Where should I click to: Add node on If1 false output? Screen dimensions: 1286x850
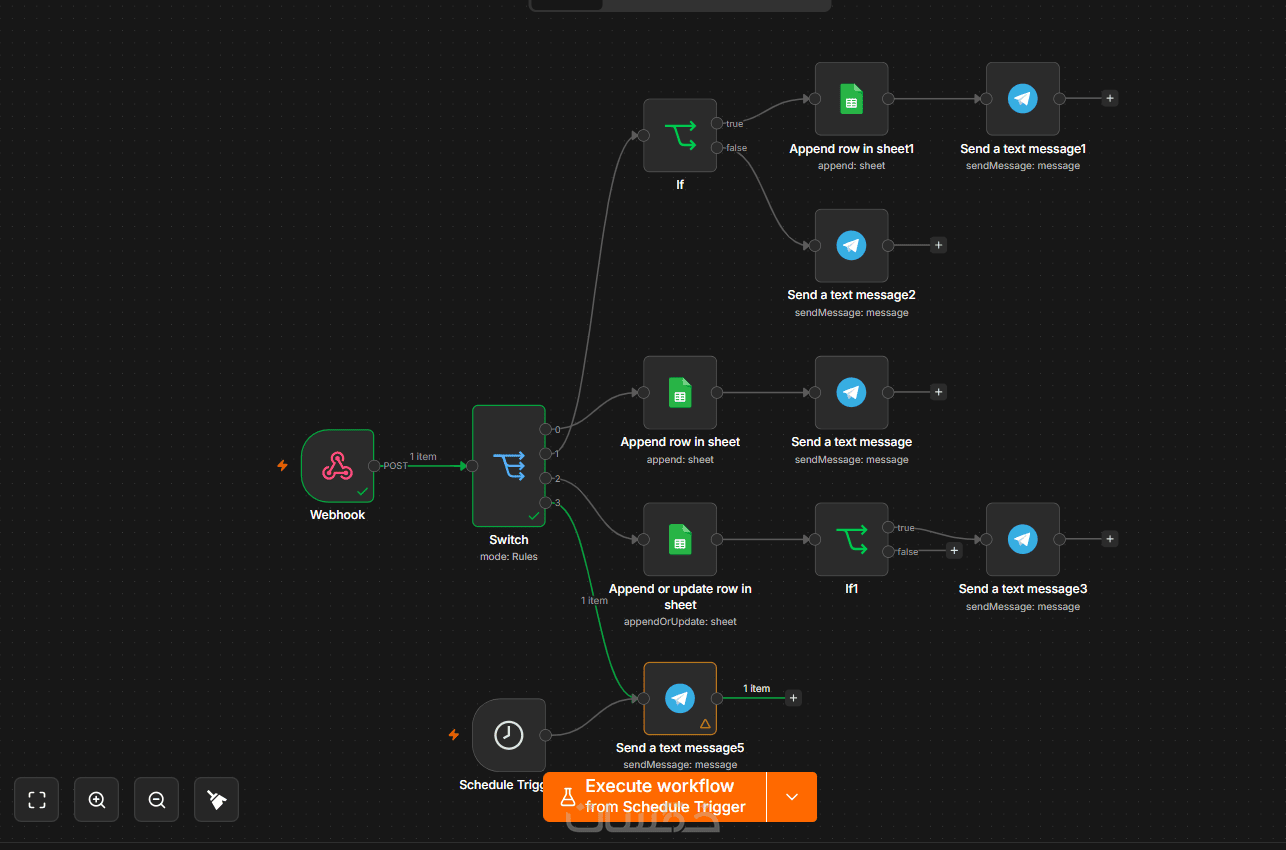tap(954, 550)
